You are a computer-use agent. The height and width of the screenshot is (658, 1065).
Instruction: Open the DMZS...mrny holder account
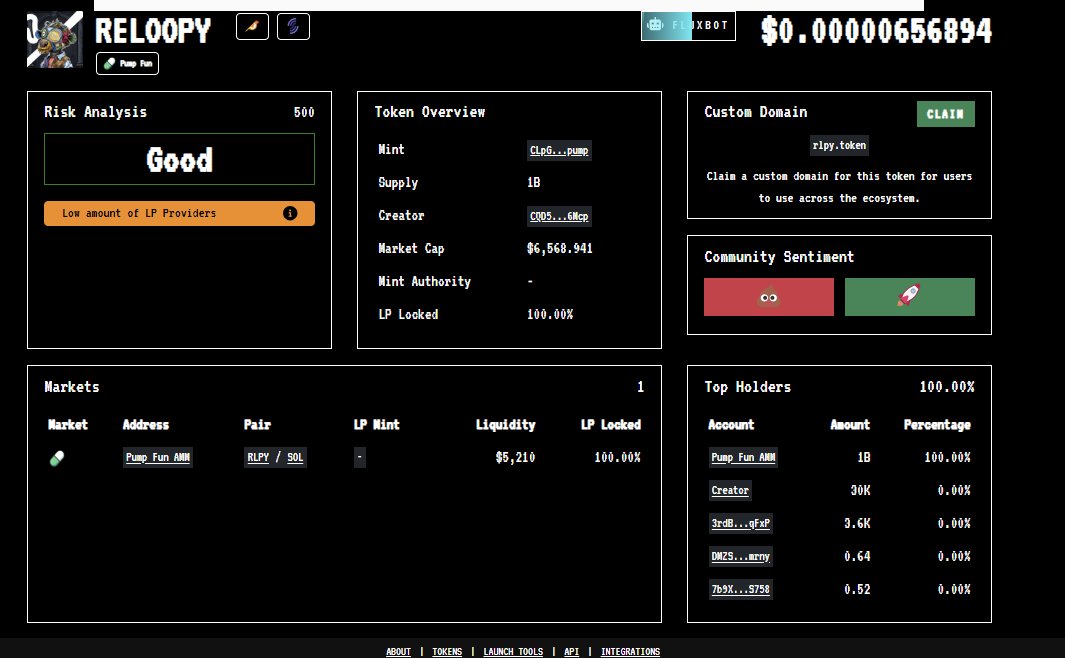(x=740, y=556)
